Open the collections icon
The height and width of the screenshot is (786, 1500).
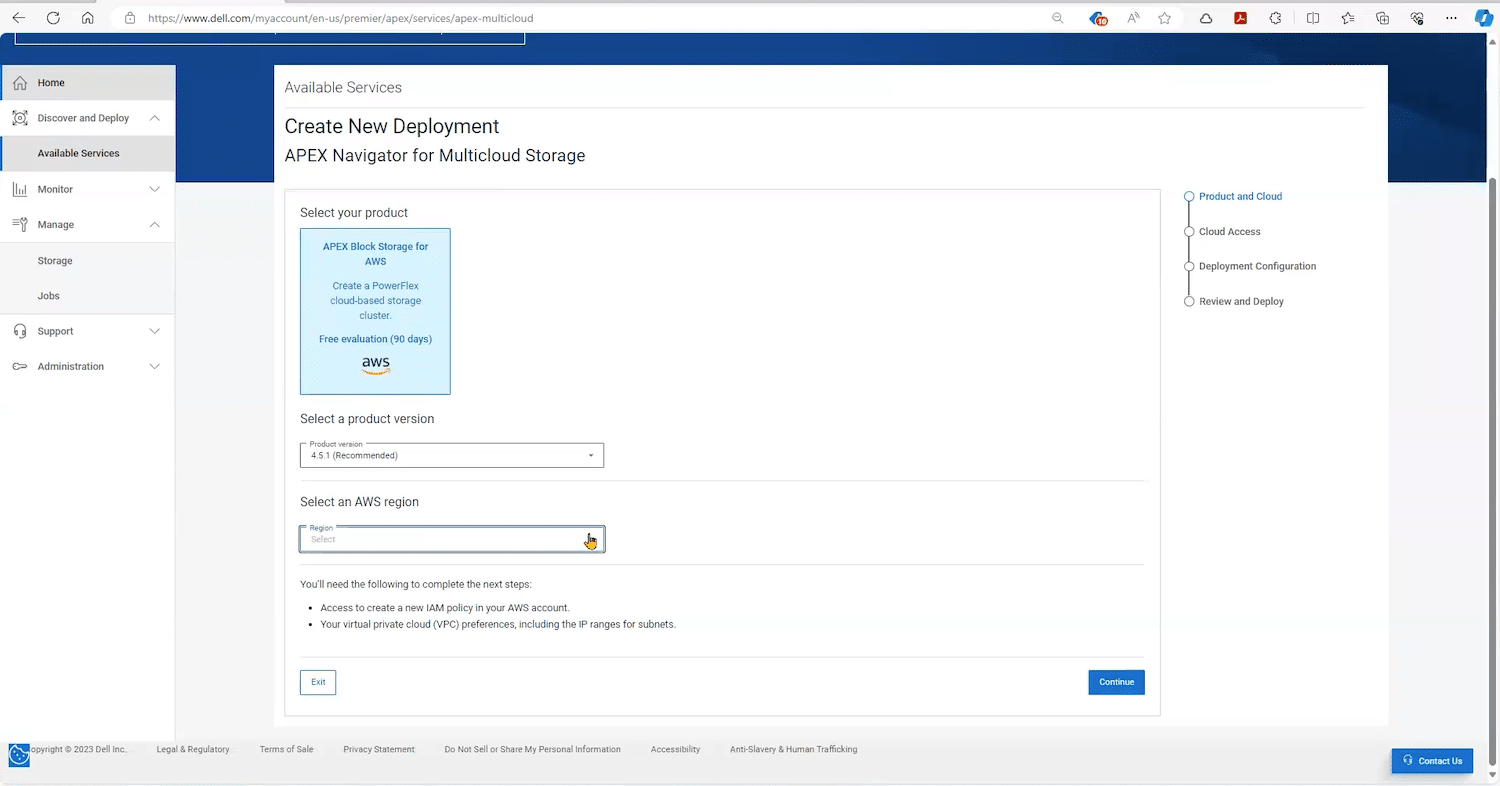click(x=1383, y=18)
